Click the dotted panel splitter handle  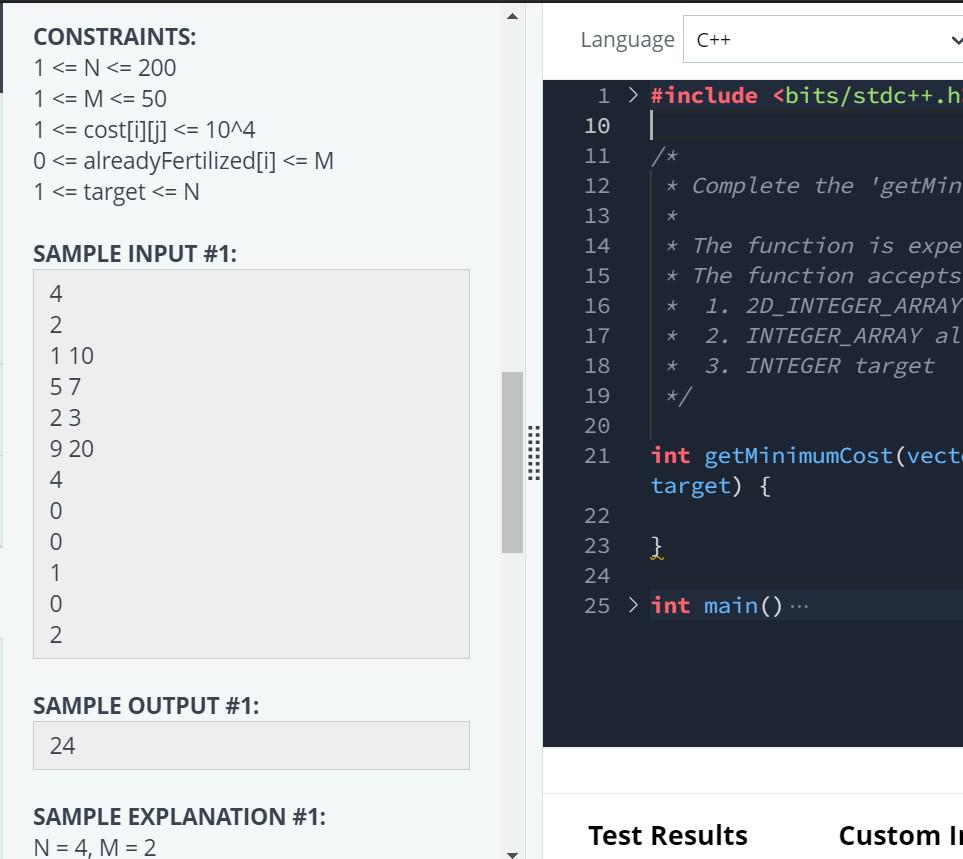(x=534, y=453)
